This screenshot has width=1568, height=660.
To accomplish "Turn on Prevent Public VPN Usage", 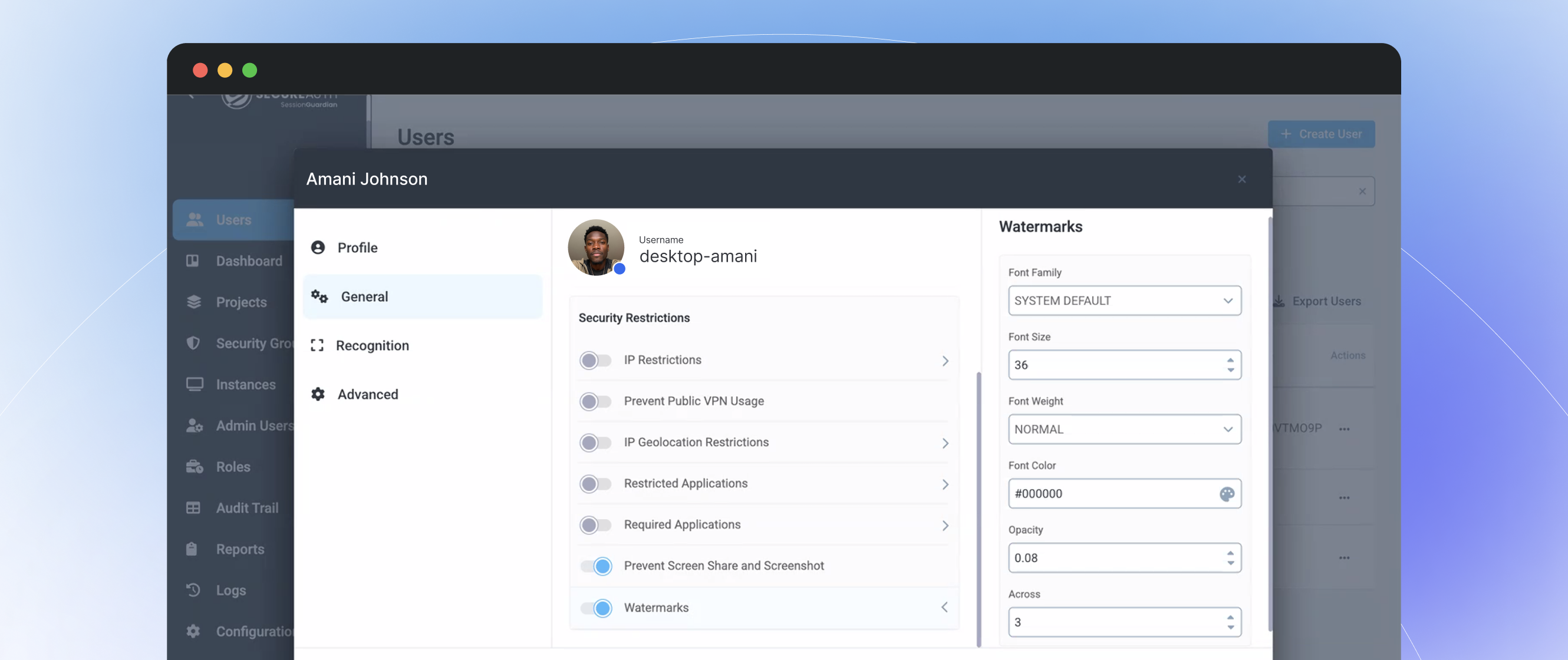I will point(595,401).
